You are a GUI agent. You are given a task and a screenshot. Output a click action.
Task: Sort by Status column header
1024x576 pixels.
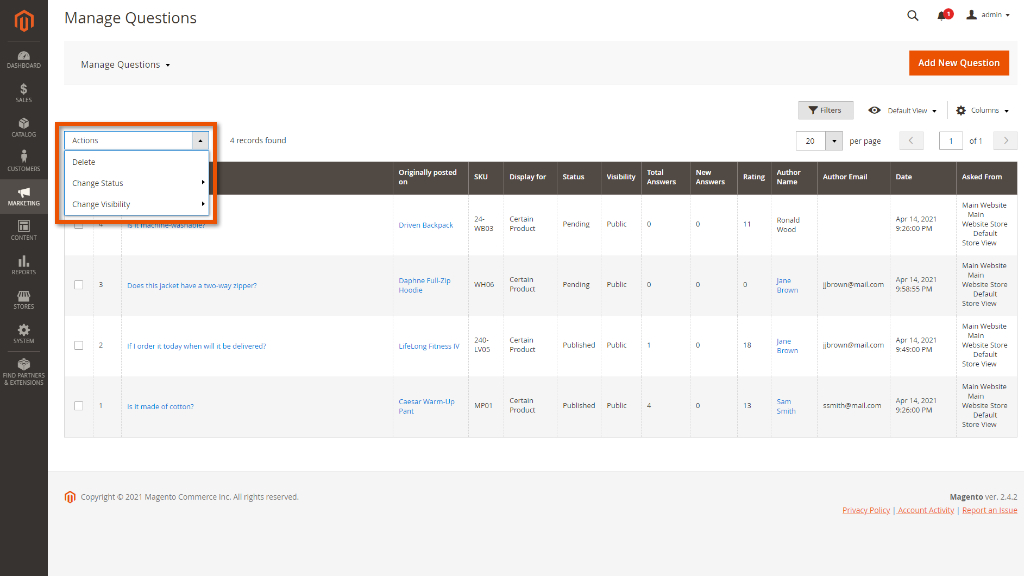click(x=579, y=177)
